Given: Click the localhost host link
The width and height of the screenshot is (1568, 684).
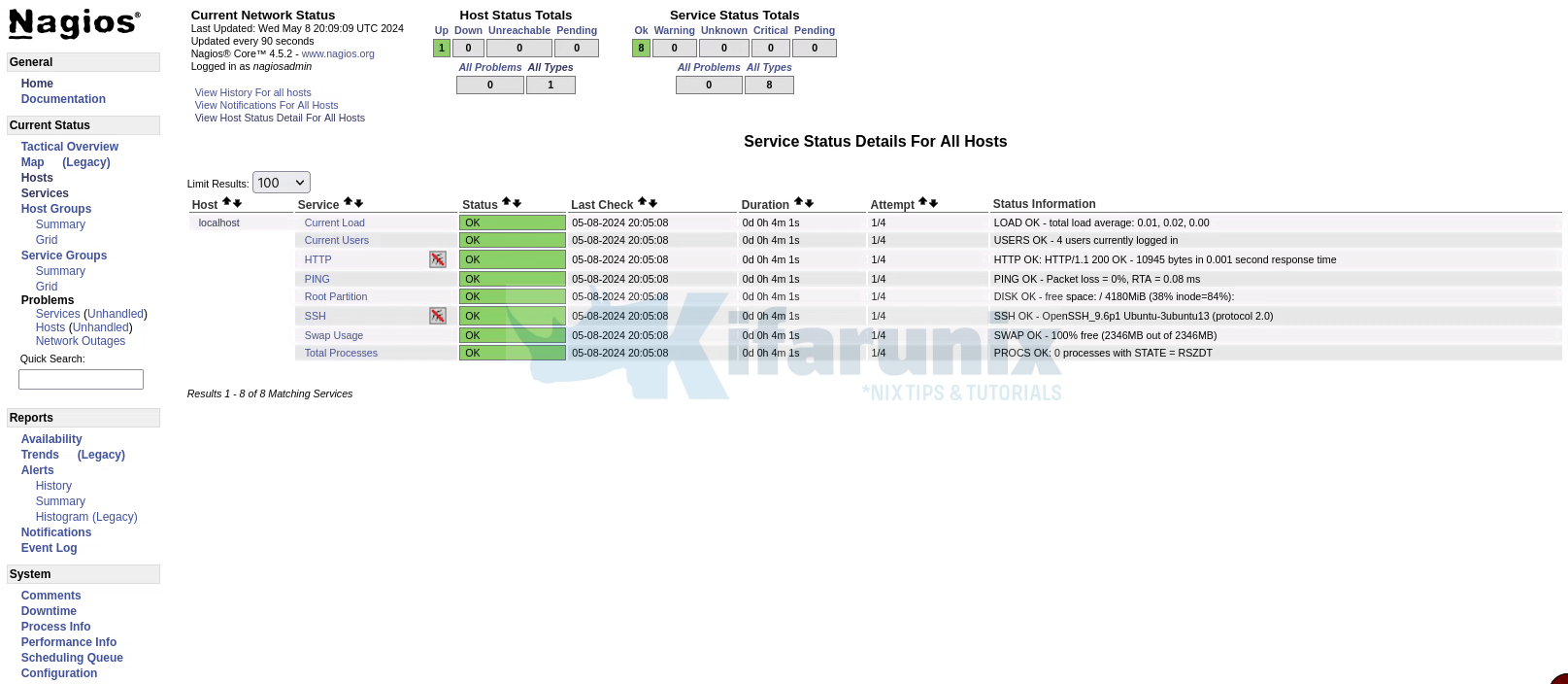Looking at the screenshot, I should pos(219,222).
